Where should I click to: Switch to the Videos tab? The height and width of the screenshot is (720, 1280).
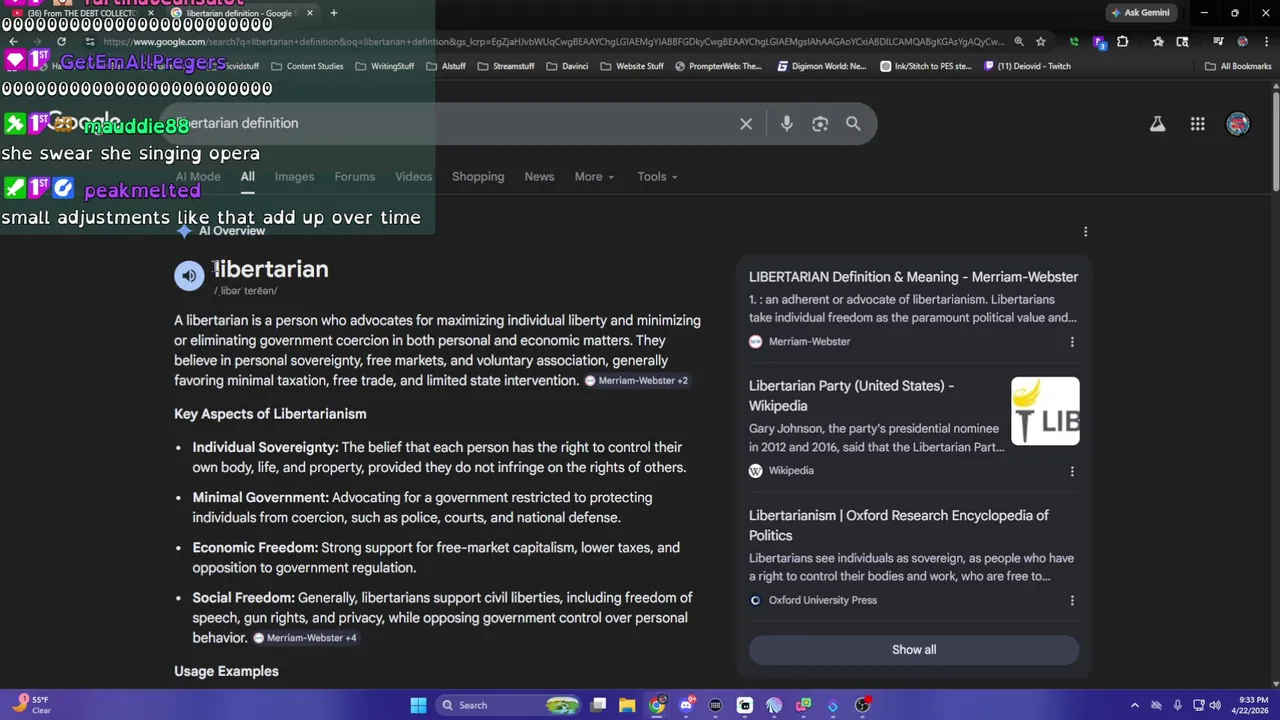[x=413, y=177]
